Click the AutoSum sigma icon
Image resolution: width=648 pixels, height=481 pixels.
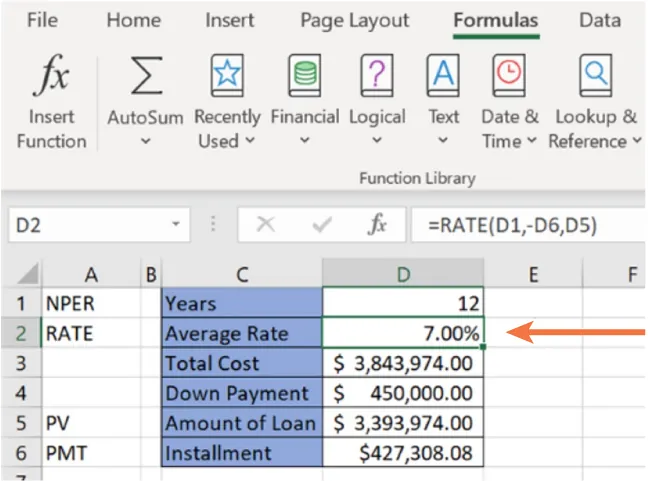coord(146,76)
